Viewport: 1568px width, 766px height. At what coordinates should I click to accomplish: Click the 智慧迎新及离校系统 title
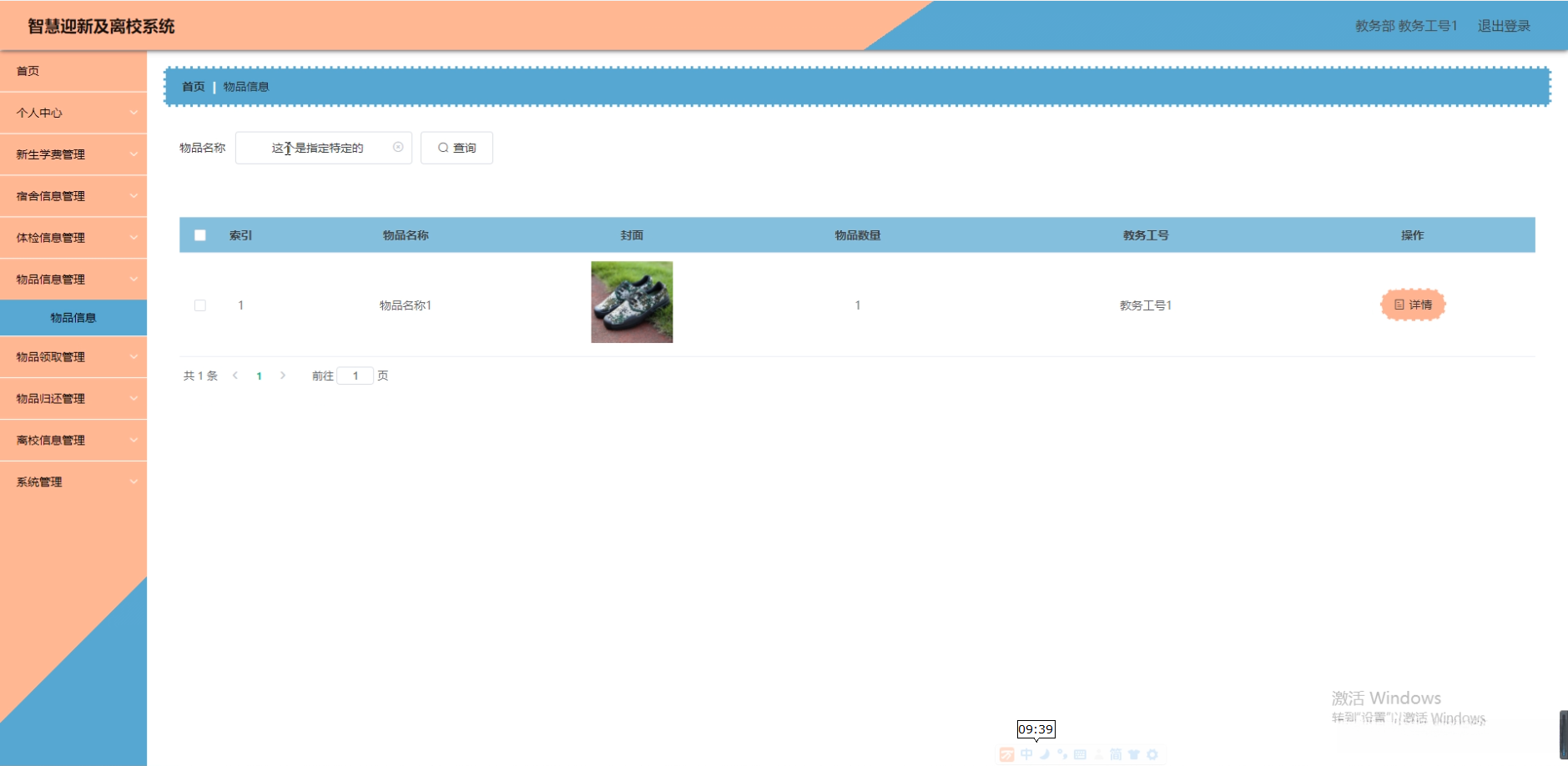click(x=101, y=26)
